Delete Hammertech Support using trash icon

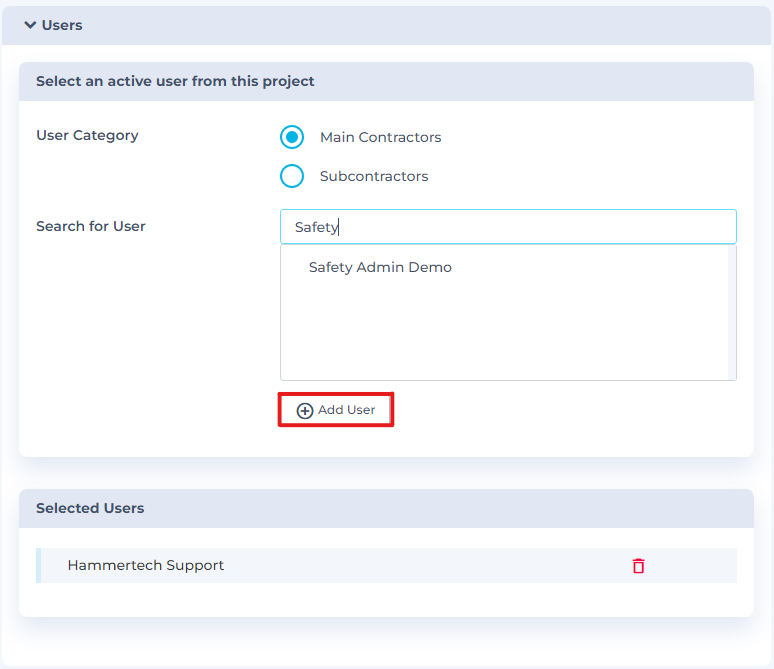pos(638,566)
